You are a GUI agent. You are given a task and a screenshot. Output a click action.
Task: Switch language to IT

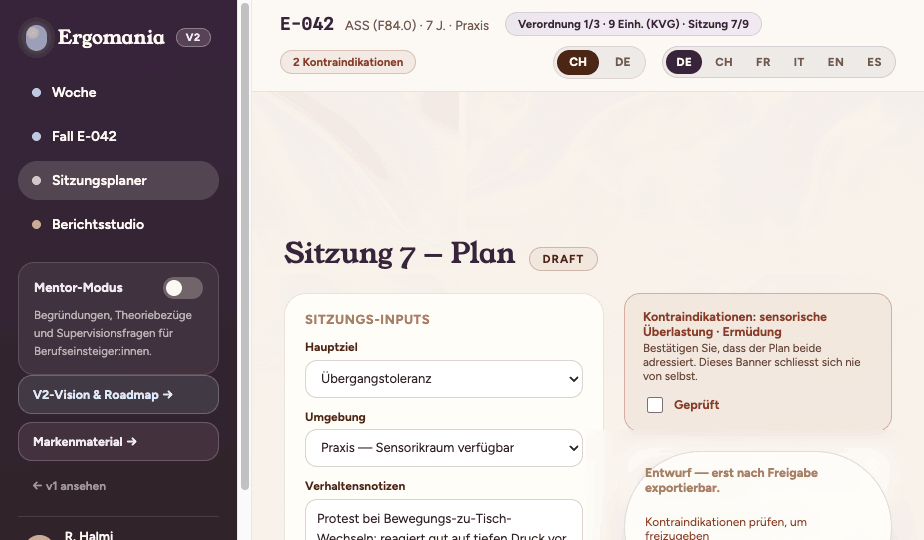(798, 62)
